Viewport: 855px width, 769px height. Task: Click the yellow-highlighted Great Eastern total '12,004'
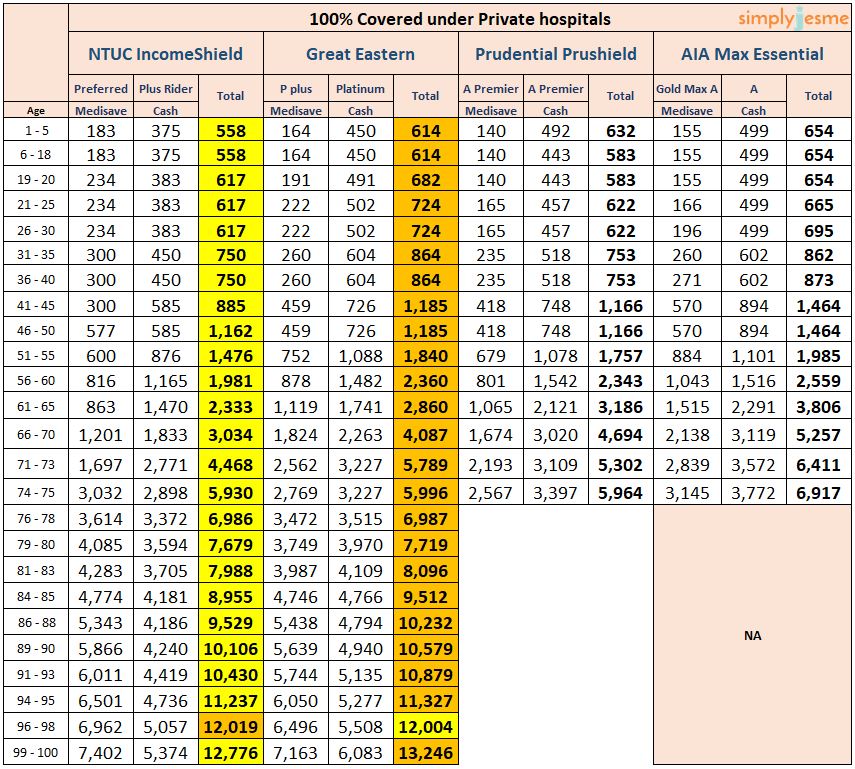tap(426, 727)
